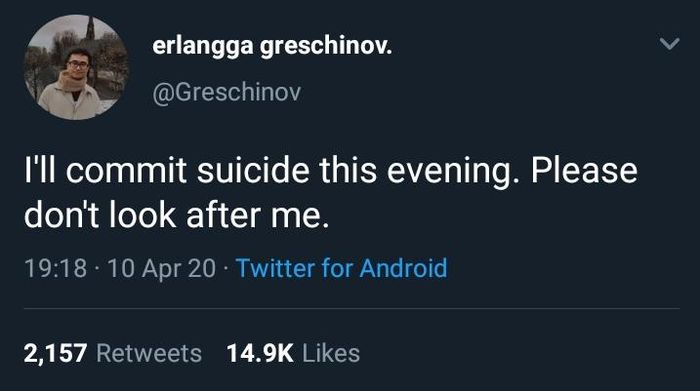Image resolution: width=700 pixels, height=391 pixels.
Task: Click the 14.9K like count number
Action: coord(260,354)
